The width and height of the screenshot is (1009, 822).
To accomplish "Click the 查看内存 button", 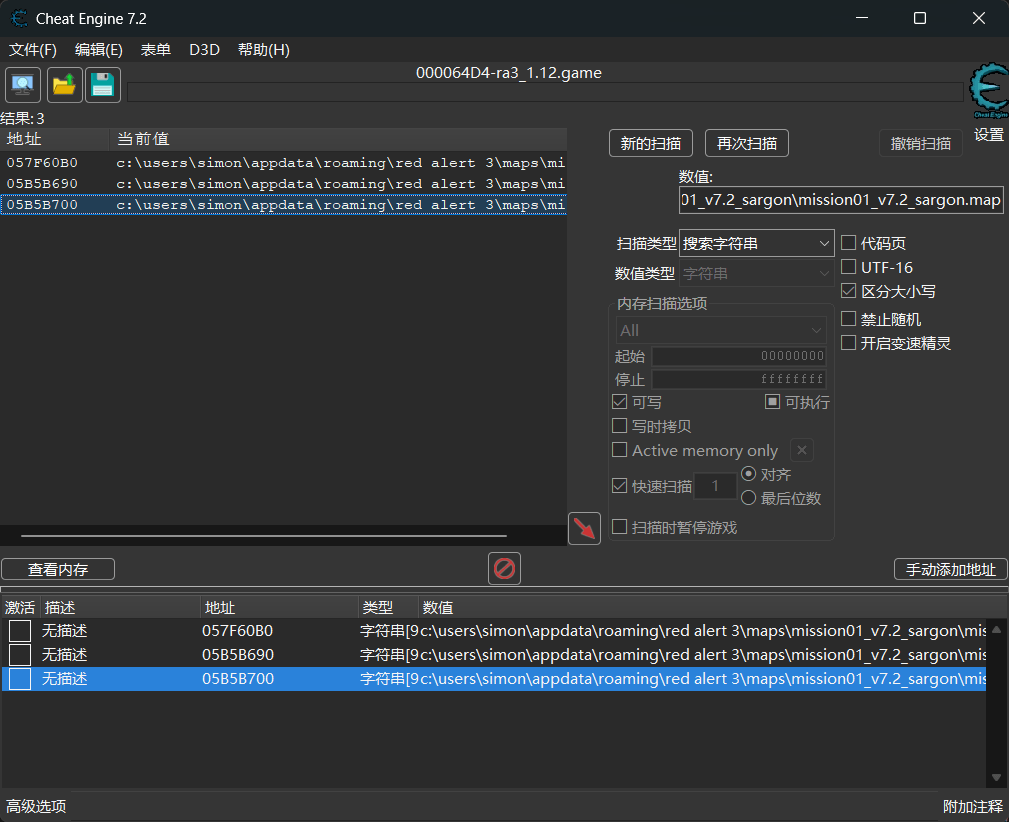I will click(58, 569).
